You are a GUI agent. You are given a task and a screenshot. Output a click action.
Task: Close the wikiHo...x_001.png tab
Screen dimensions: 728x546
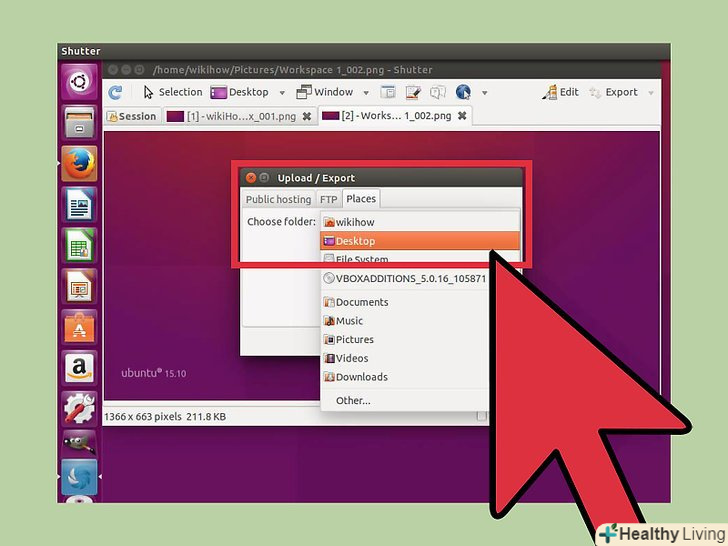click(307, 116)
